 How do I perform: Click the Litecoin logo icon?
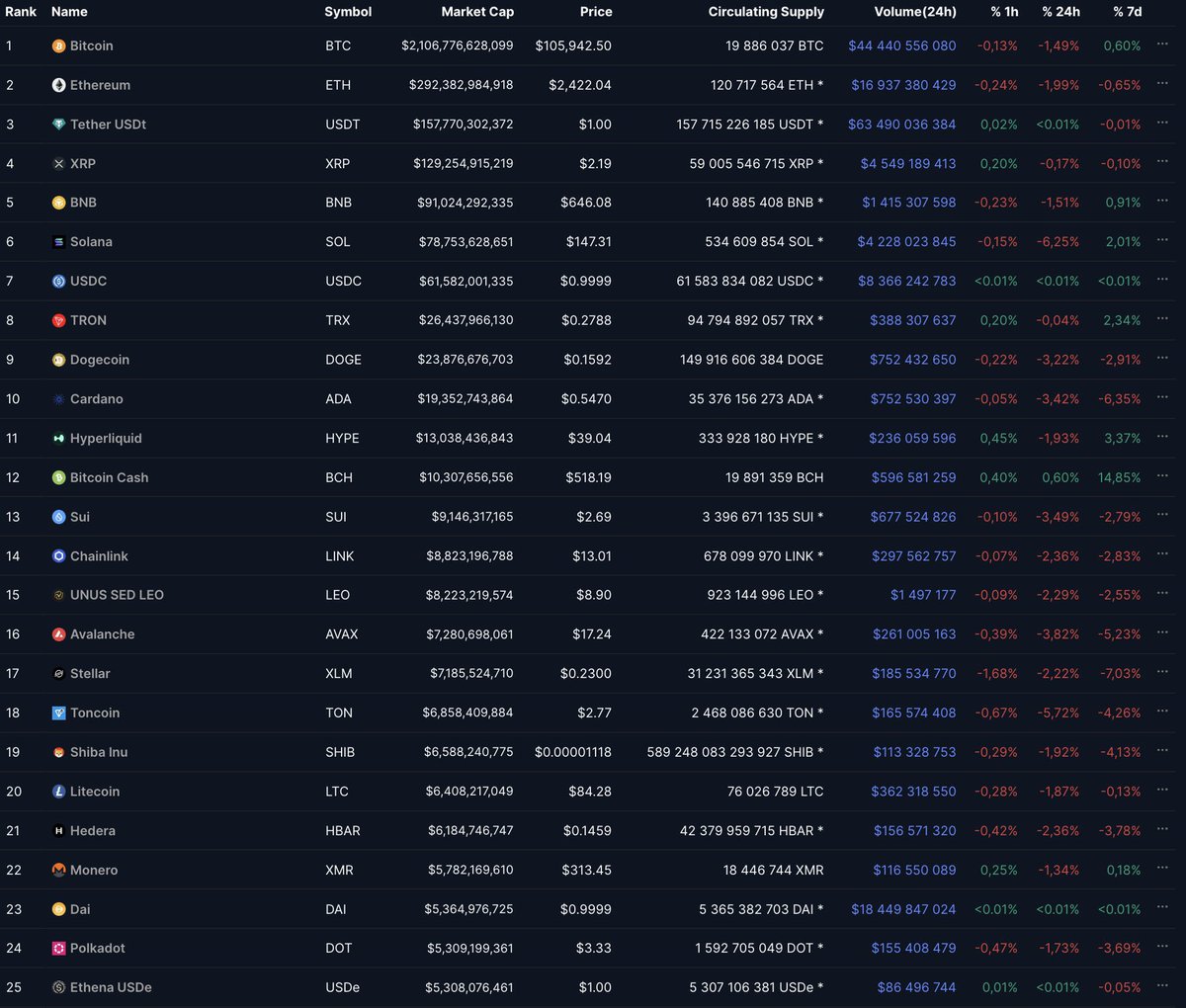[x=58, y=792]
